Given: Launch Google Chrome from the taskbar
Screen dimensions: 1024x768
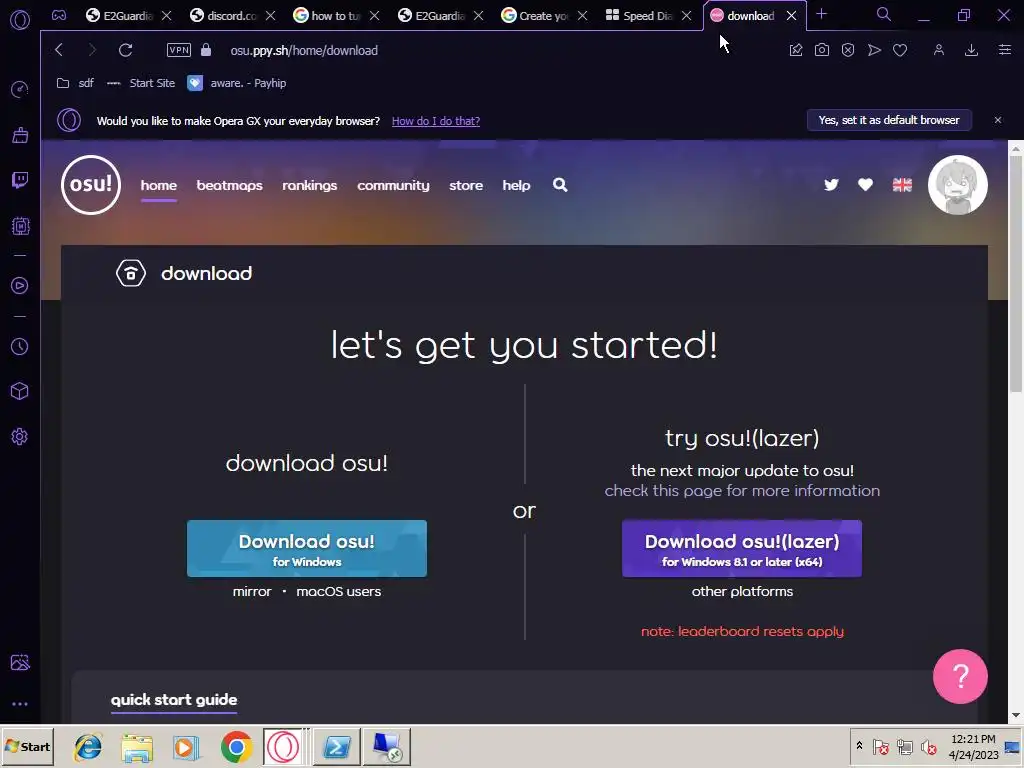Looking at the screenshot, I should [236, 747].
